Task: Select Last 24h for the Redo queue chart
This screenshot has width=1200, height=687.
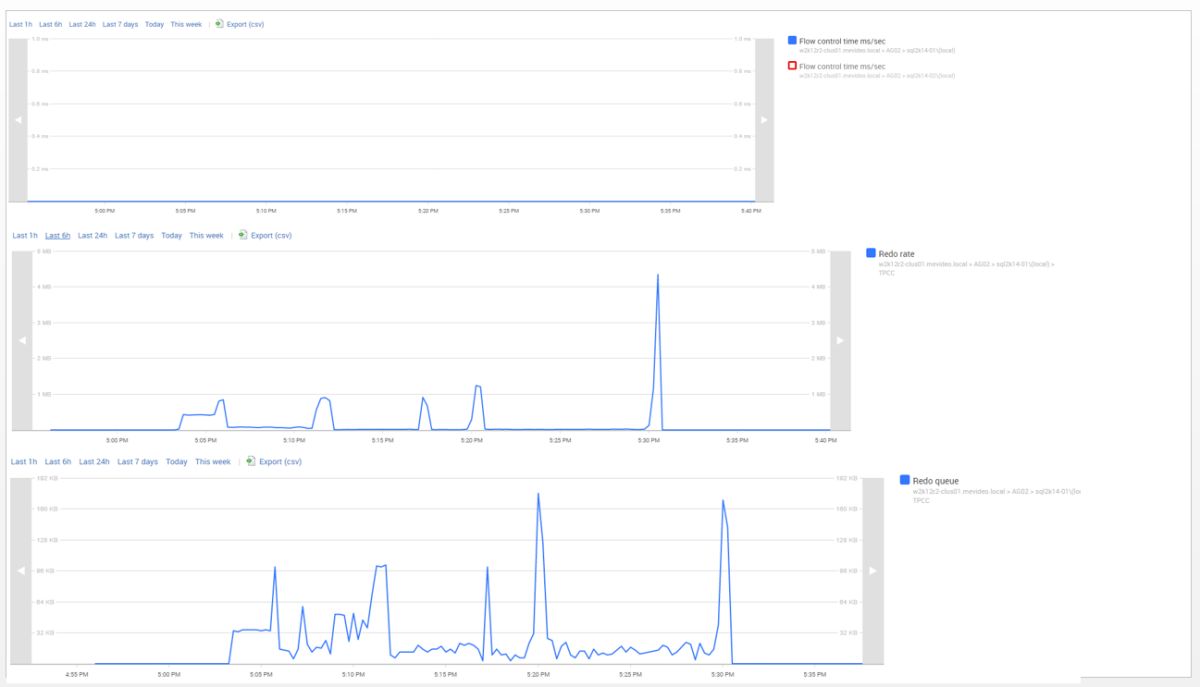Action: [95, 462]
